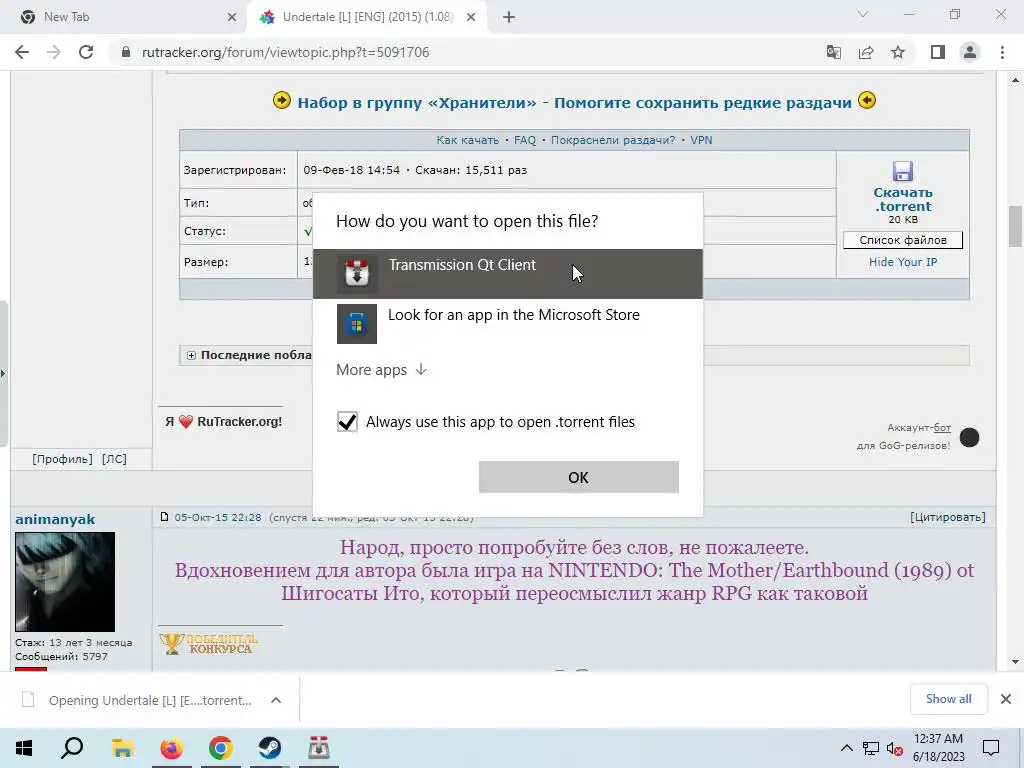Open a new browser tab with plus
This screenshot has height=768, width=1024.
(509, 17)
